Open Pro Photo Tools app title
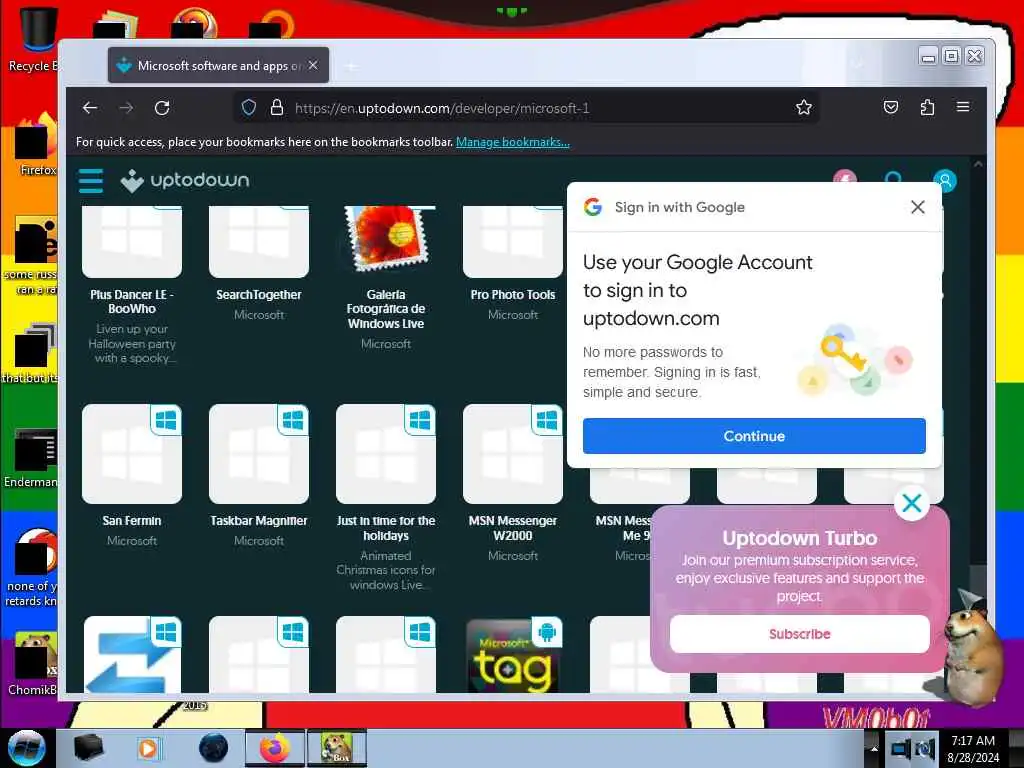Viewport: 1024px width, 768px height. (x=513, y=295)
